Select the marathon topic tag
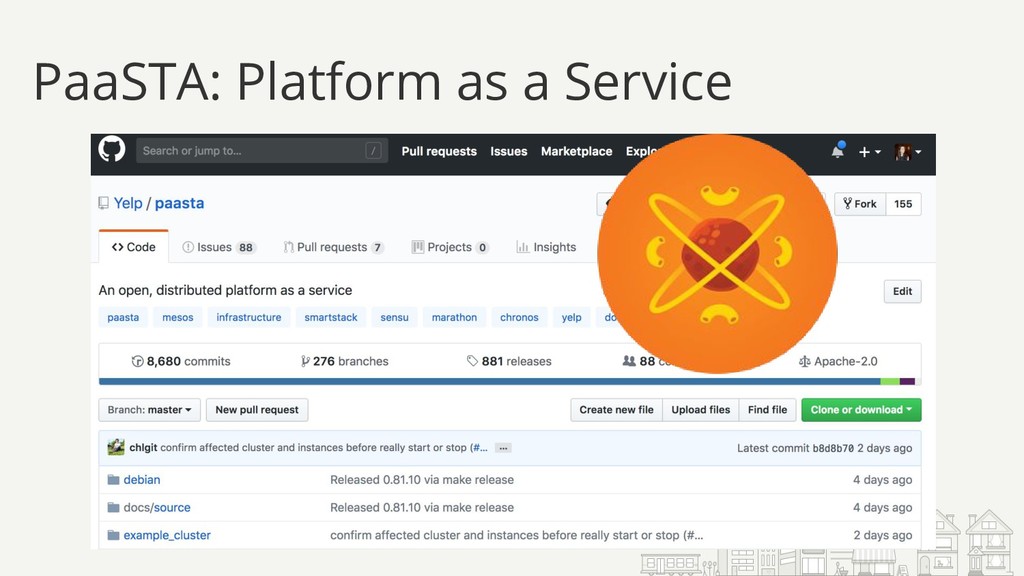The height and width of the screenshot is (576, 1024). 455,317
